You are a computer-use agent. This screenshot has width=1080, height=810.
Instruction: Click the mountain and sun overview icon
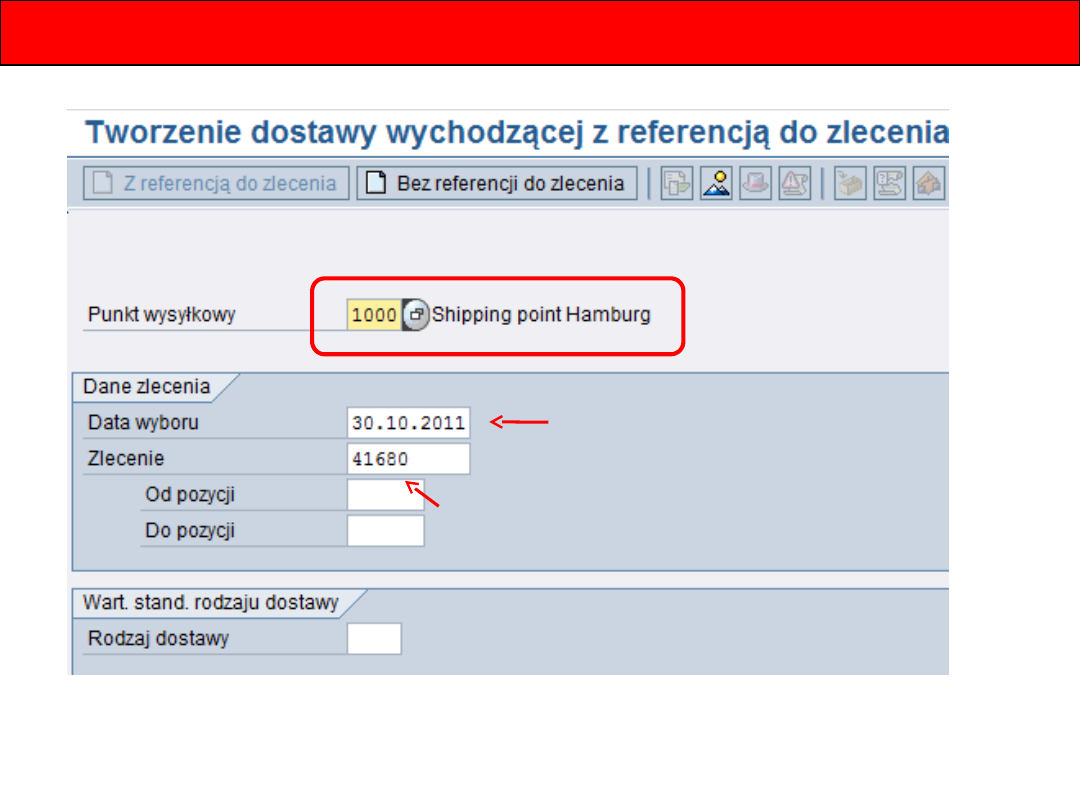716,184
